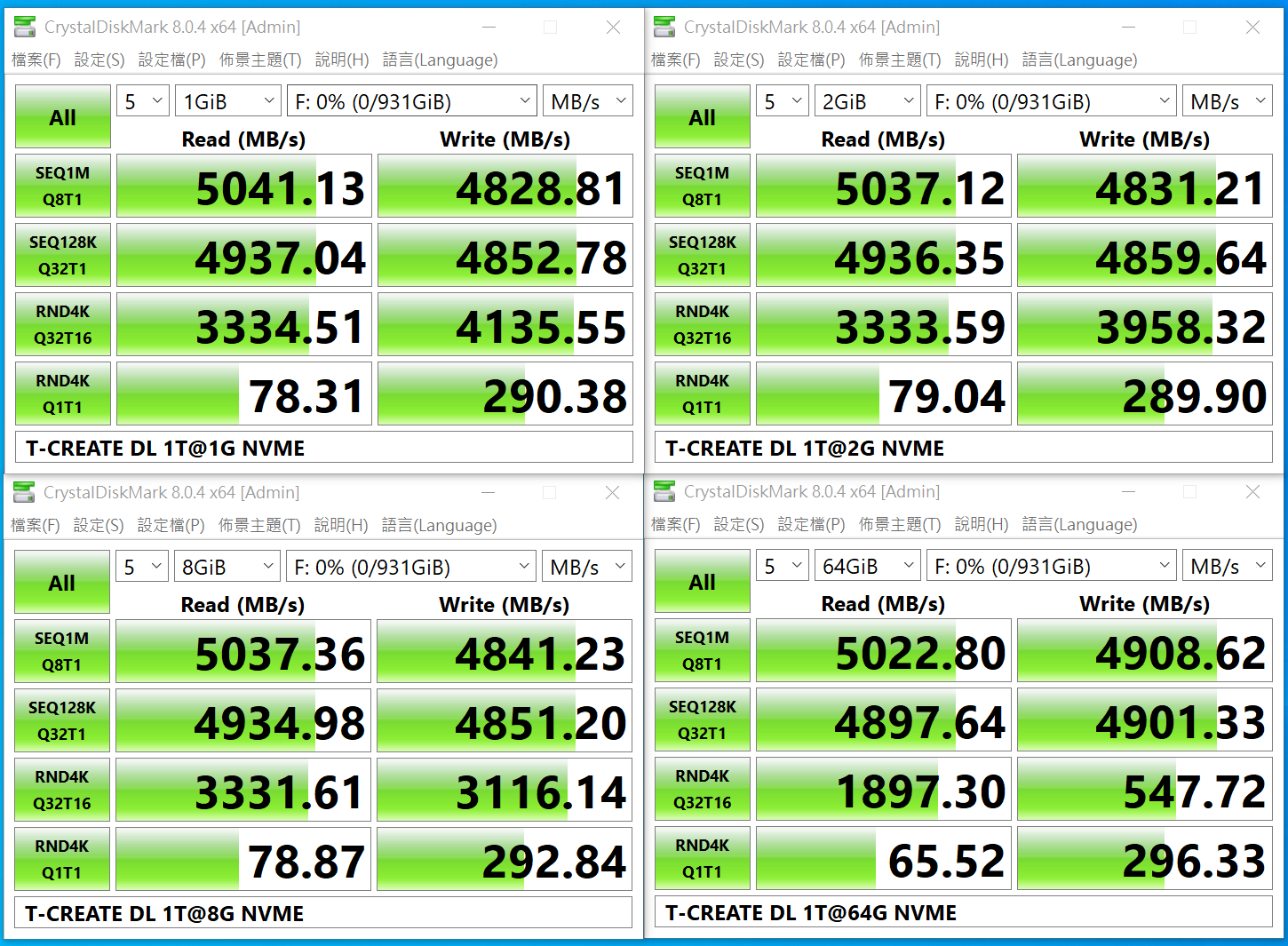Screen dimensions: 1288x946
Task: Open the 64GiB test size dropdown
Action: click(x=868, y=566)
